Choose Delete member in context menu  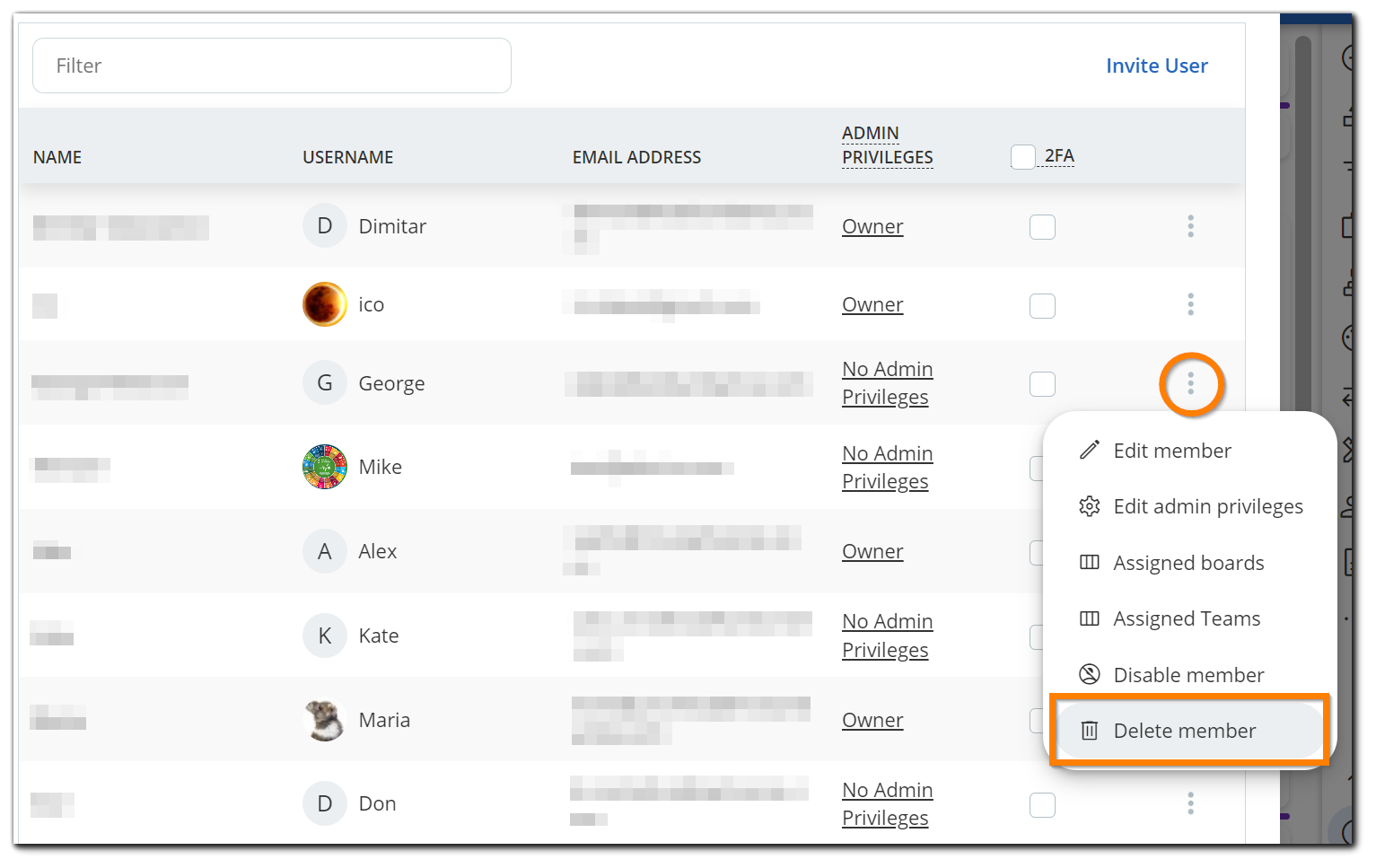click(1184, 731)
